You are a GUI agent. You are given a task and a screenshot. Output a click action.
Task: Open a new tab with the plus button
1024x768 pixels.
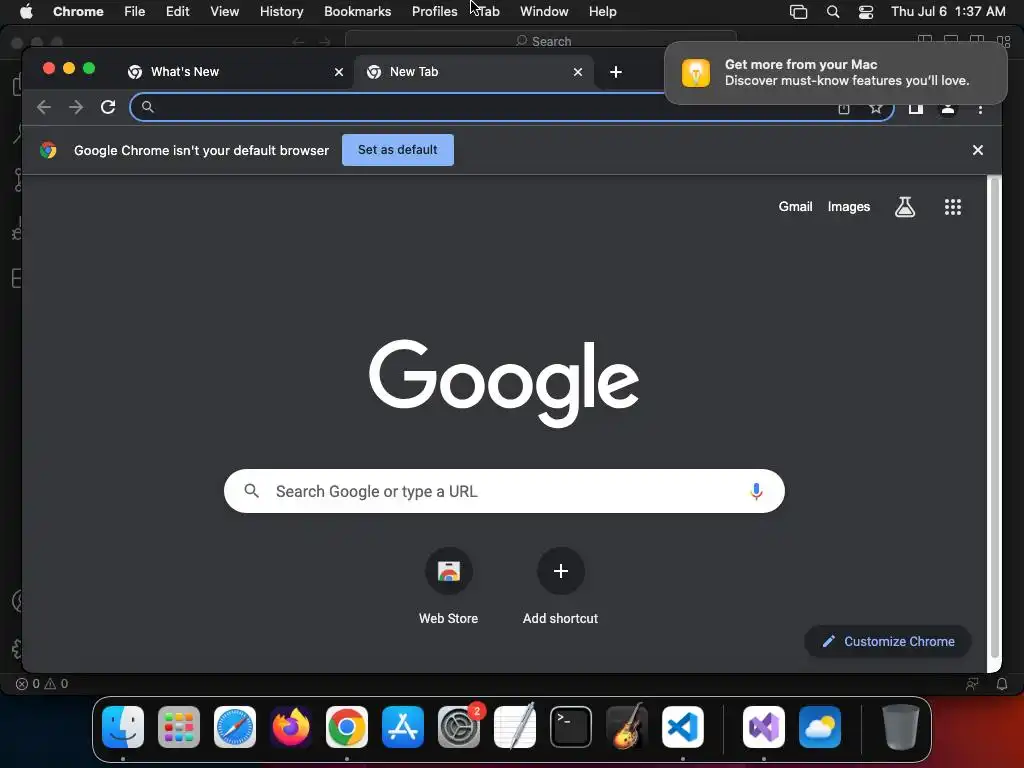616,72
